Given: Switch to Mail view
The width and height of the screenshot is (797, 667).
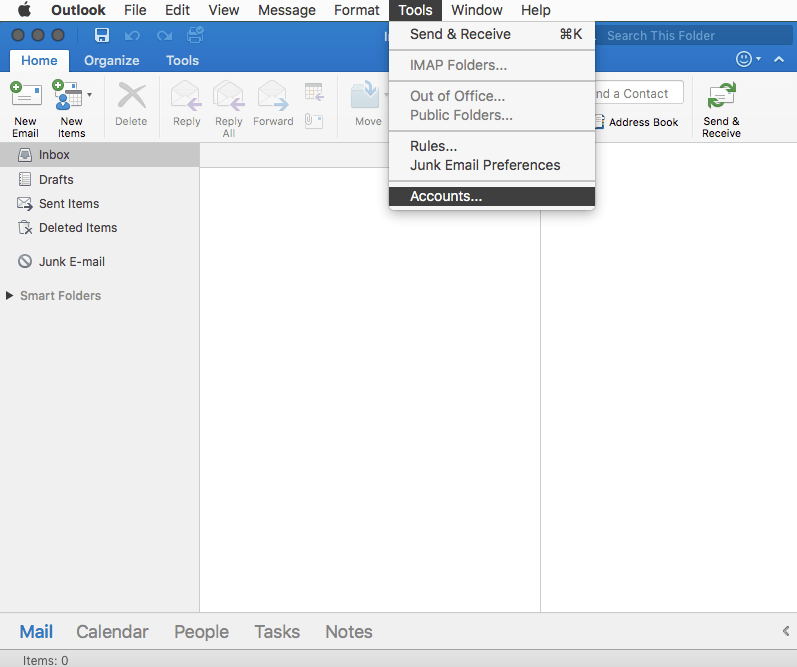Looking at the screenshot, I should 36,631.
